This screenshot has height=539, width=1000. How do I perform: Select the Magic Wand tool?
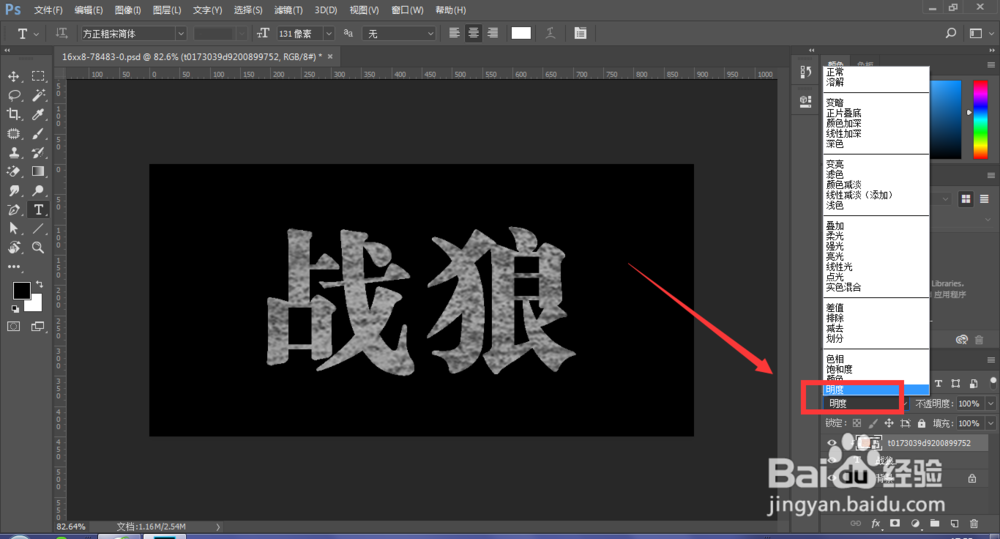tap(38, 95)
